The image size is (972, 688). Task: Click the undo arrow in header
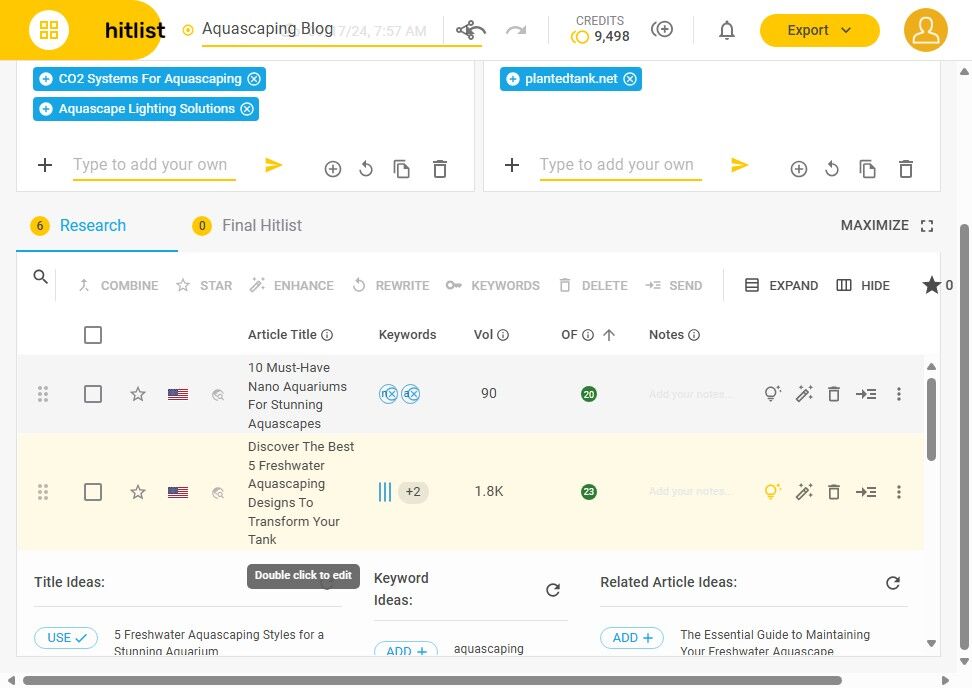pos(471,30)
